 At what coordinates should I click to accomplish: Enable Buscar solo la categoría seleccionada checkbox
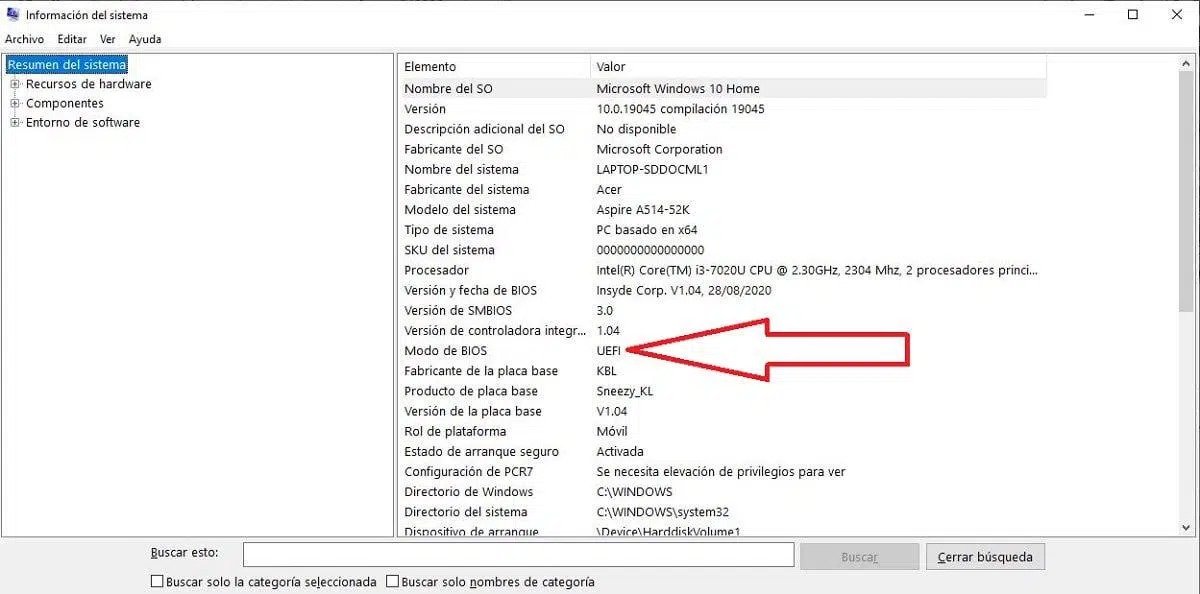tap(157, 581)
